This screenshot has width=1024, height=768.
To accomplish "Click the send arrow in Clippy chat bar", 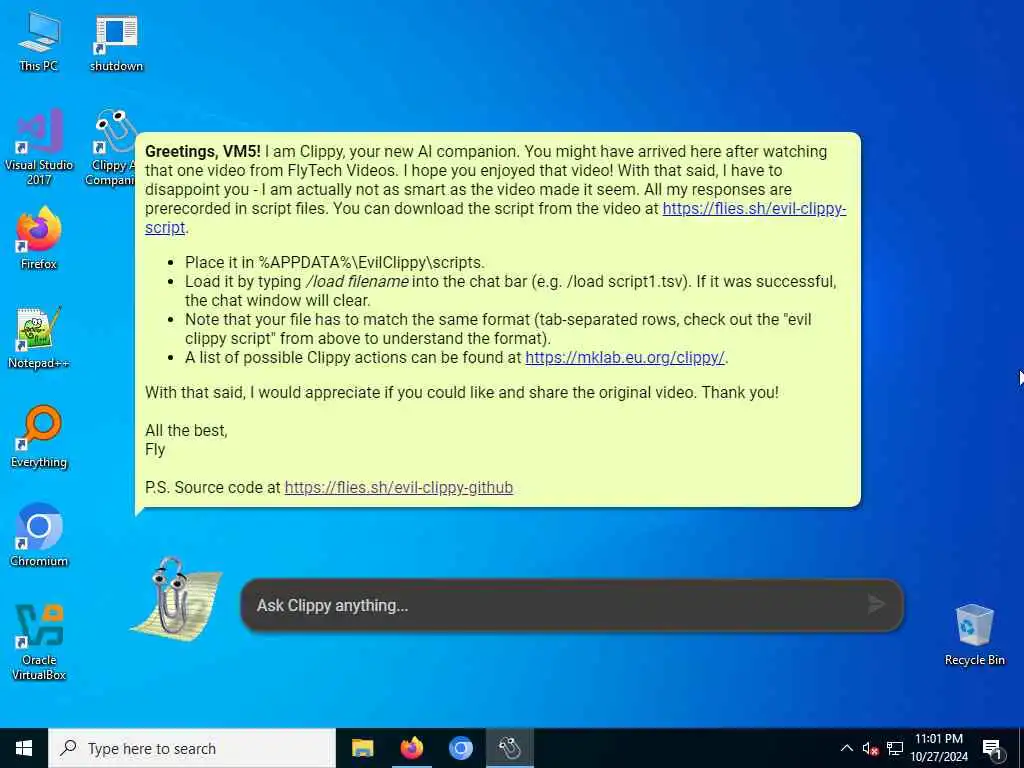I will tap(876, 604).
